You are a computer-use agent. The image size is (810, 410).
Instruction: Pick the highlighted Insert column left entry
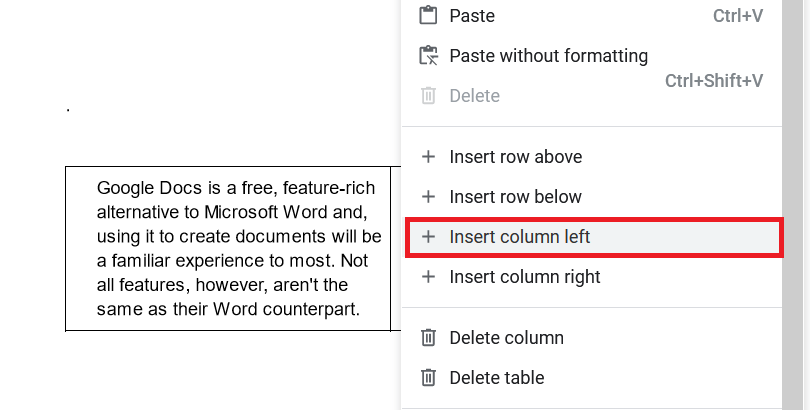pos(520,237)
